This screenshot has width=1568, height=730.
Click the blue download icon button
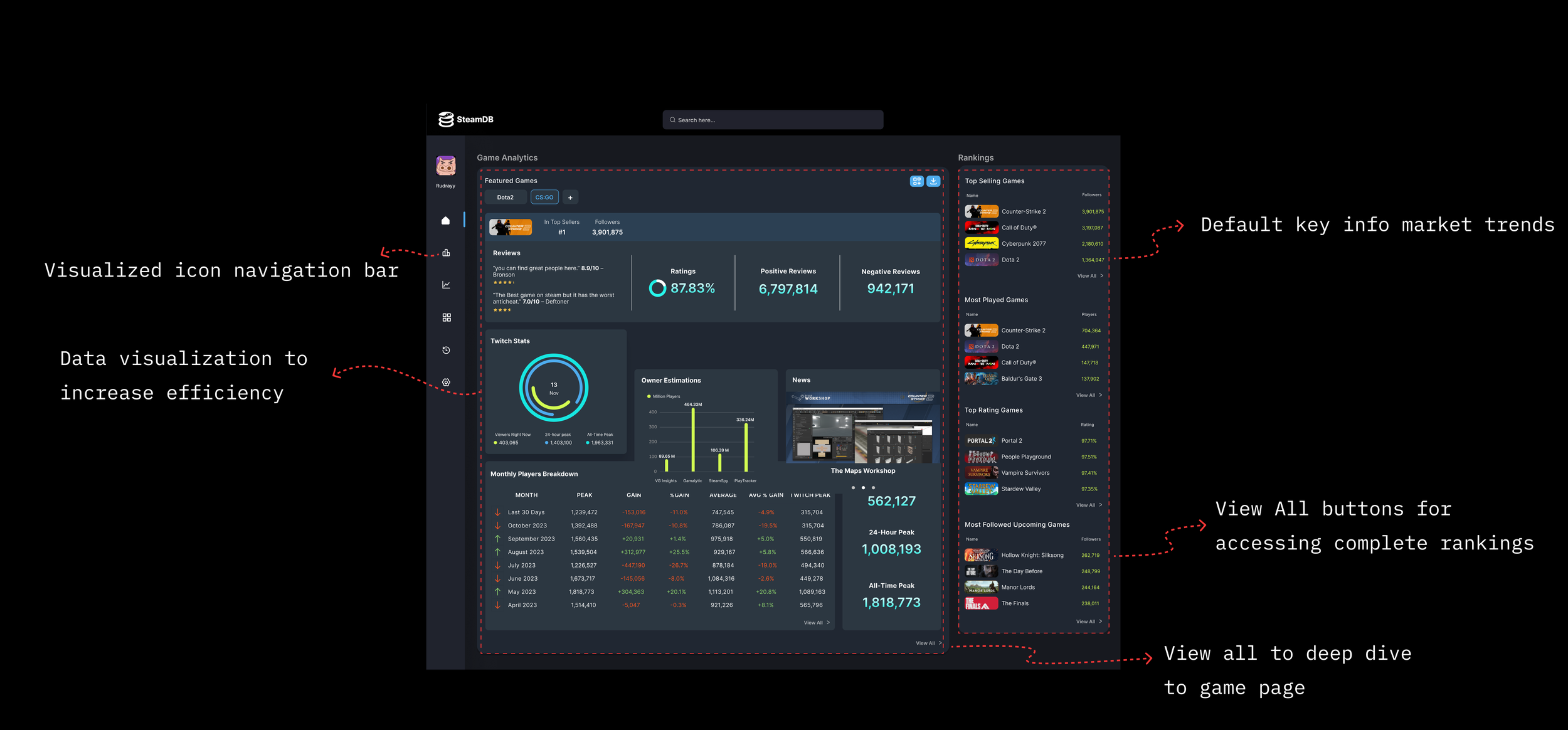[x=933, y=181]
